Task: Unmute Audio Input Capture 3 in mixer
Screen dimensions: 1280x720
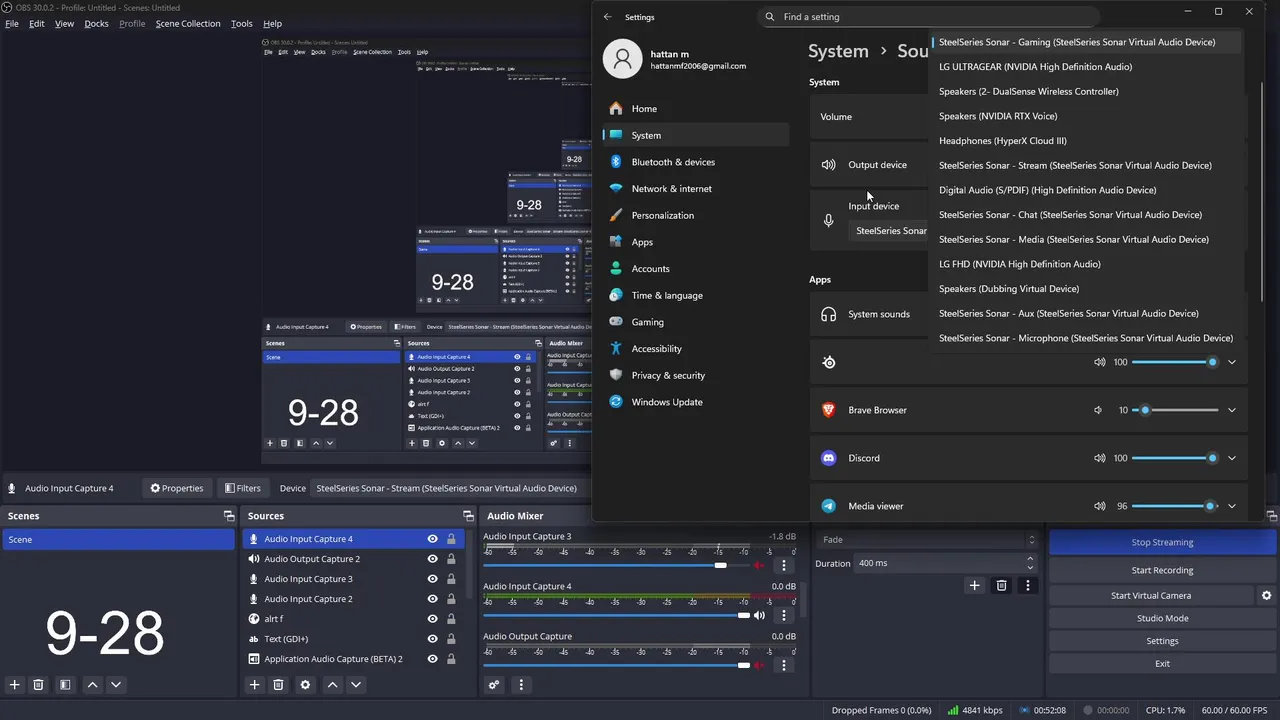Action: click(760, 566)
